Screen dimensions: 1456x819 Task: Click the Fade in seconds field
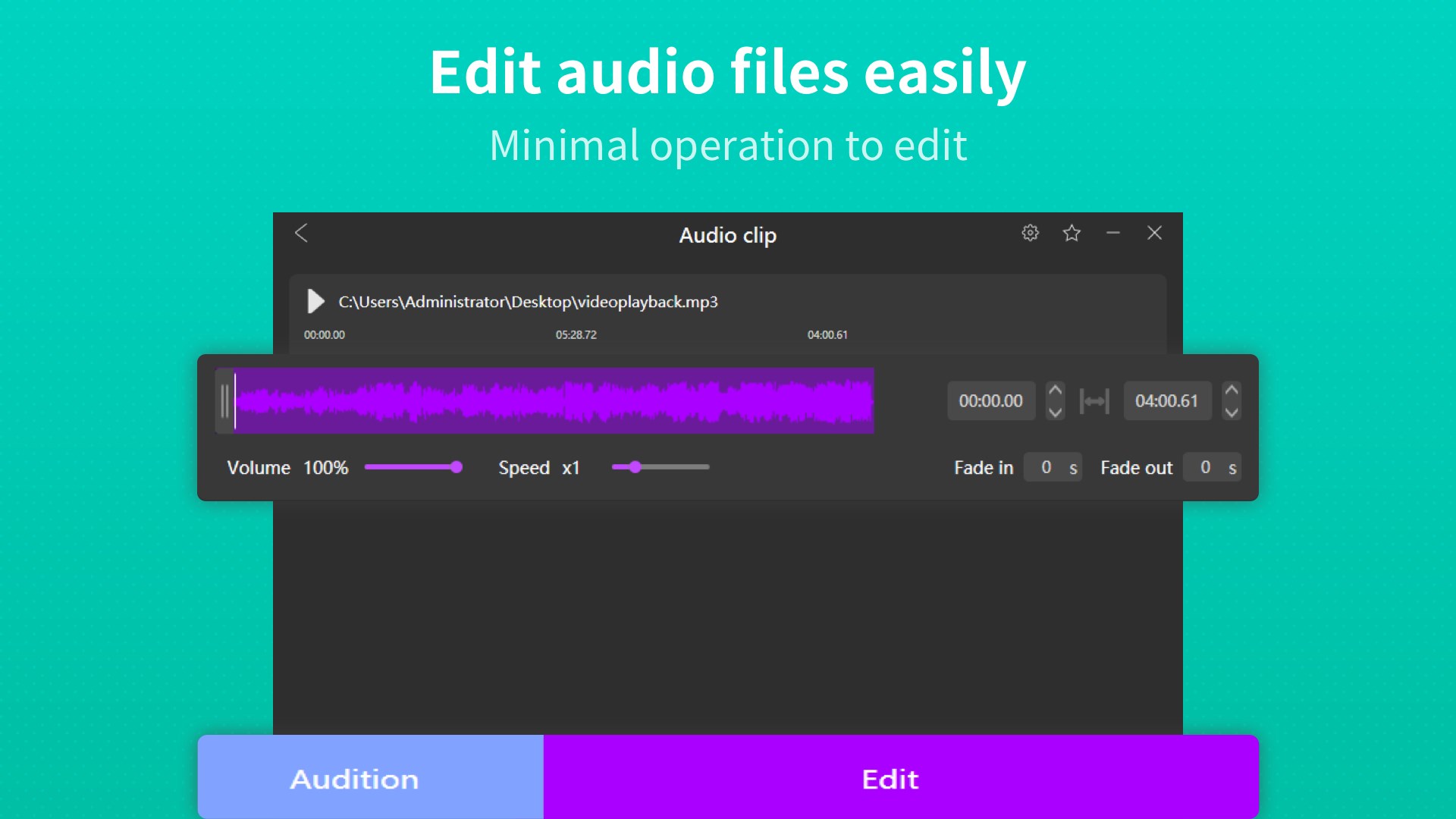click(1046, 467)
